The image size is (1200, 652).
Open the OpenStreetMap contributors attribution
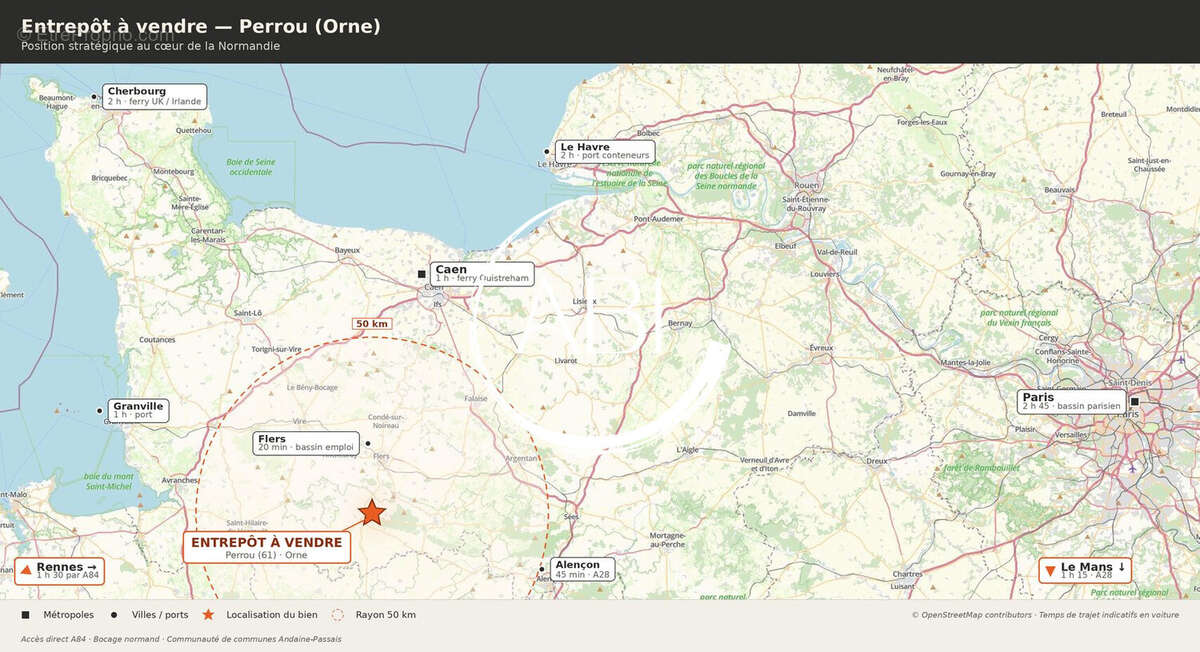971,615
